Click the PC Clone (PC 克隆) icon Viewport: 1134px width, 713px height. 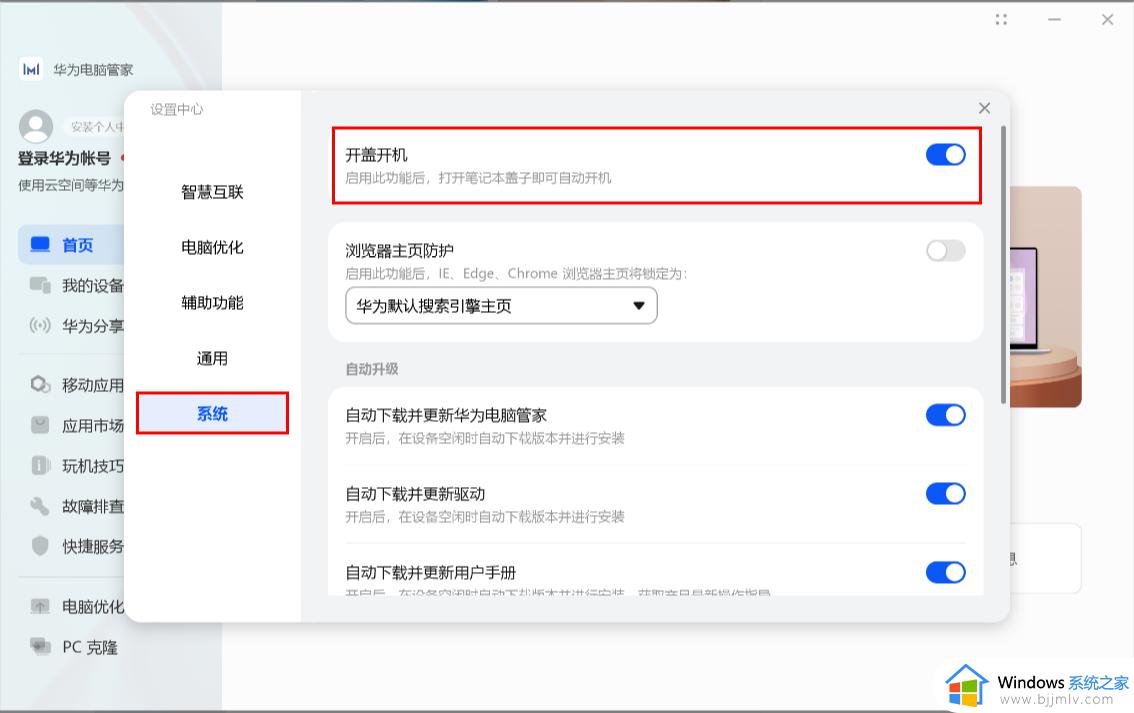(x=40, y=646)
